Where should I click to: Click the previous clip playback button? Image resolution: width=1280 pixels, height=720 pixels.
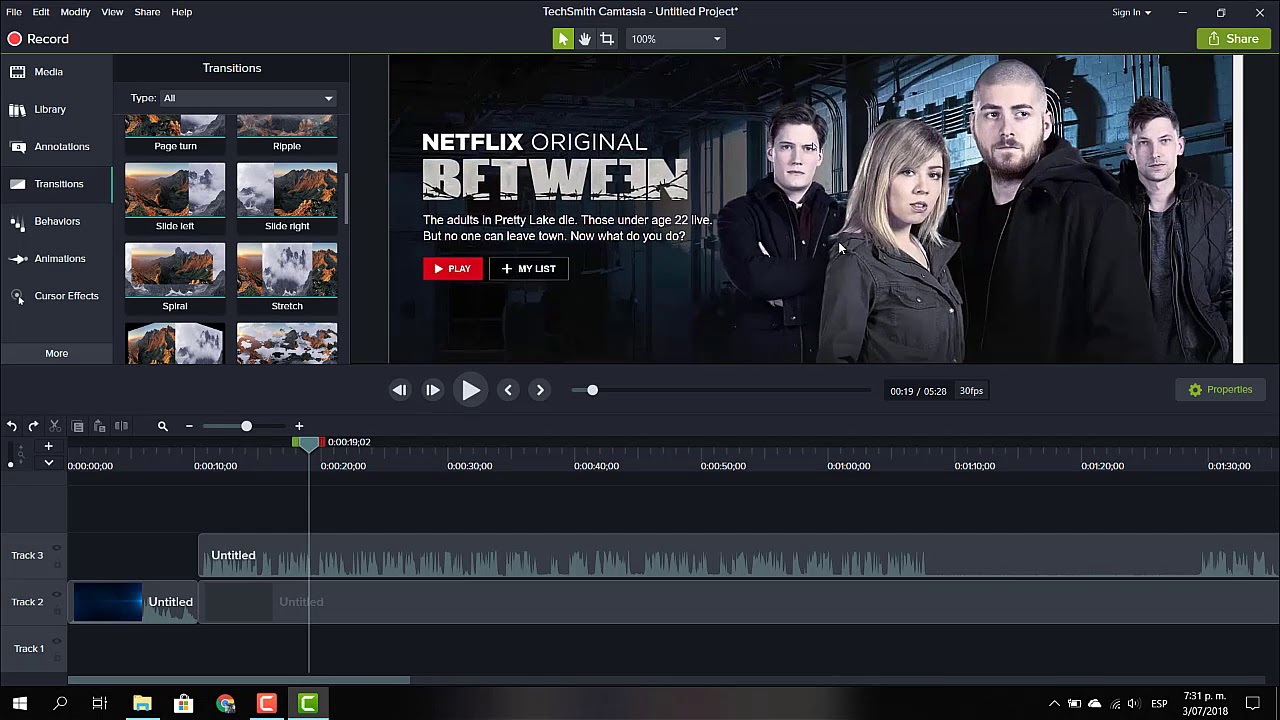pos(399,390)
